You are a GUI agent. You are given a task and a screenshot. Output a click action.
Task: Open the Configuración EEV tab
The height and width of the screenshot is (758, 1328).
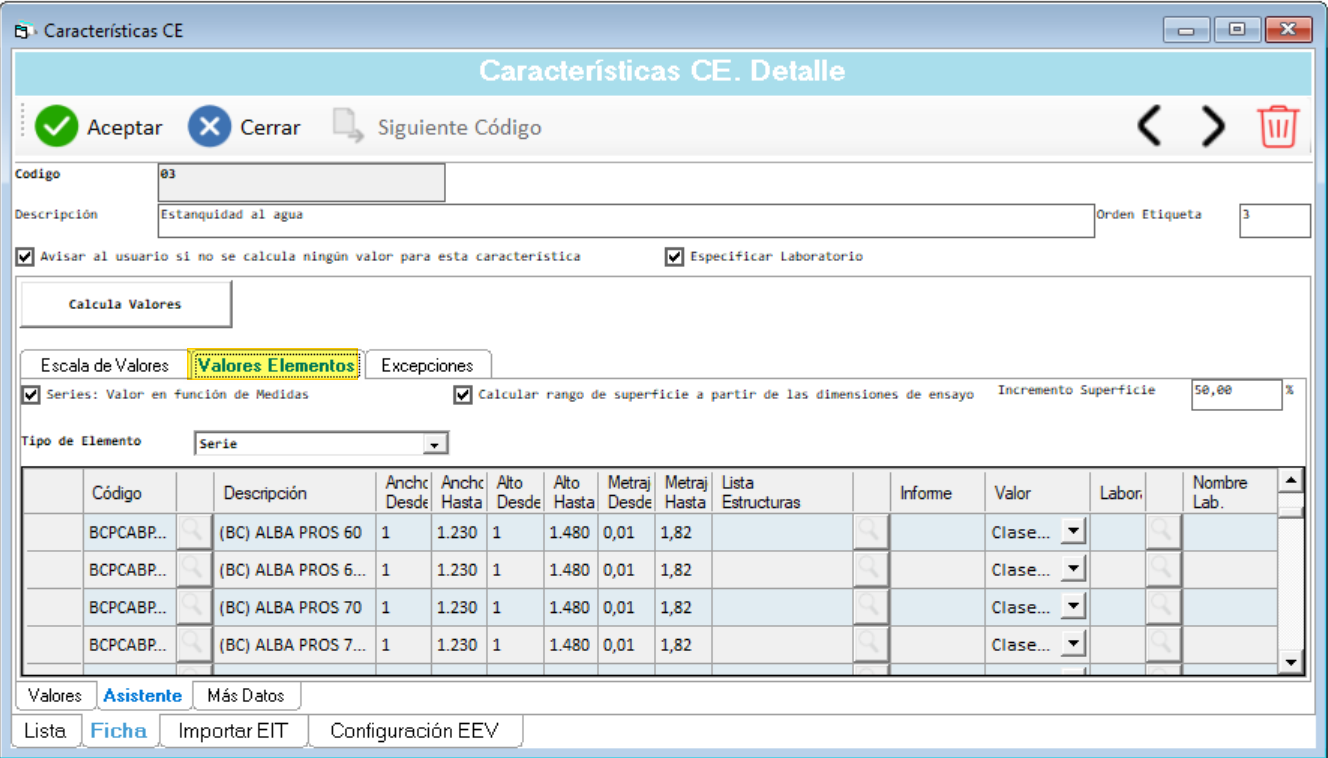413,731
